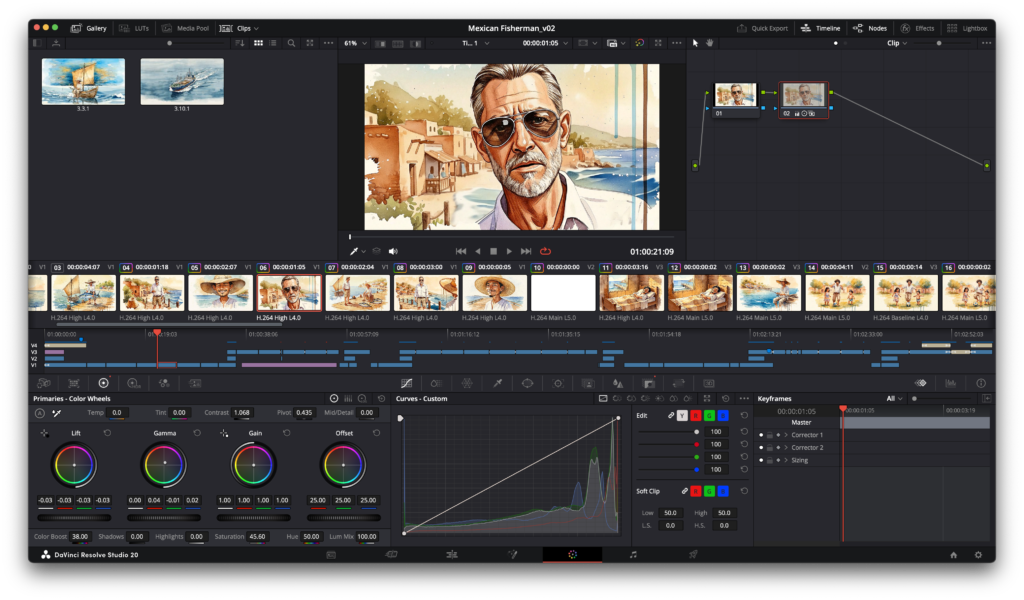Screen dimensions: 1024x600
Task: Switch to the Fairlight page
Action: [633, 554]
